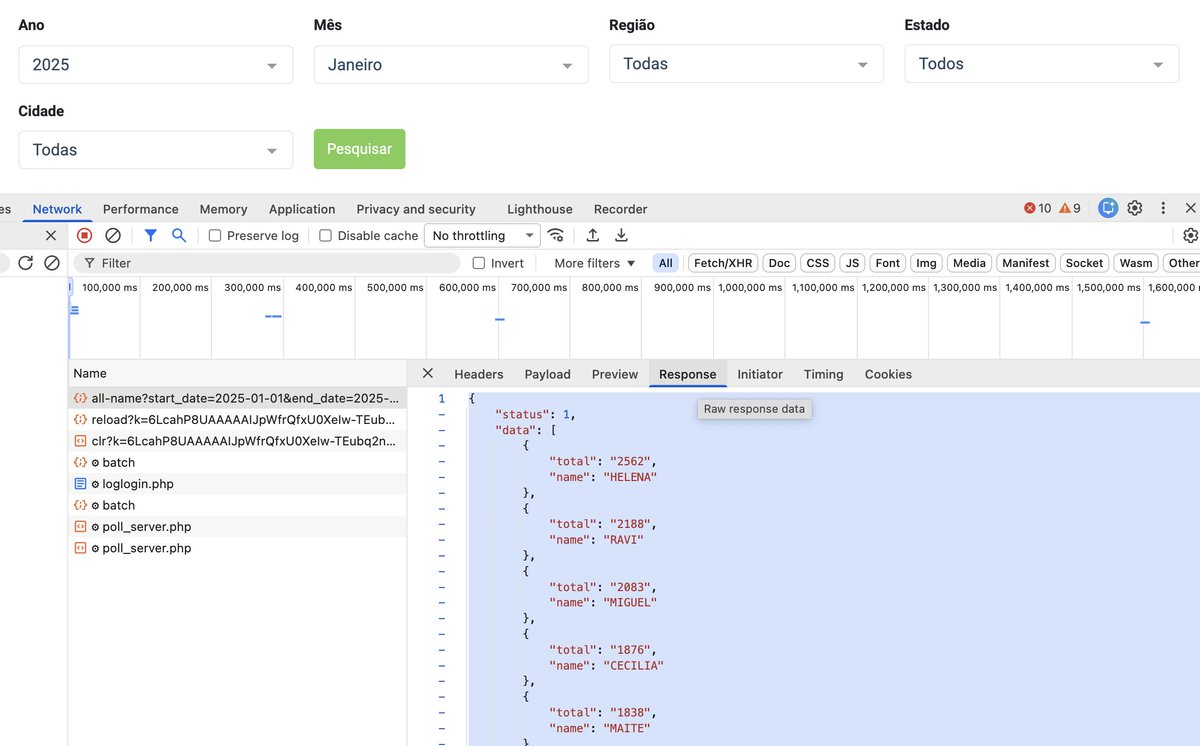This screenshot has height=746, width=1200.
Task: Select the All request type filter
Action: (x=666, y=263)
